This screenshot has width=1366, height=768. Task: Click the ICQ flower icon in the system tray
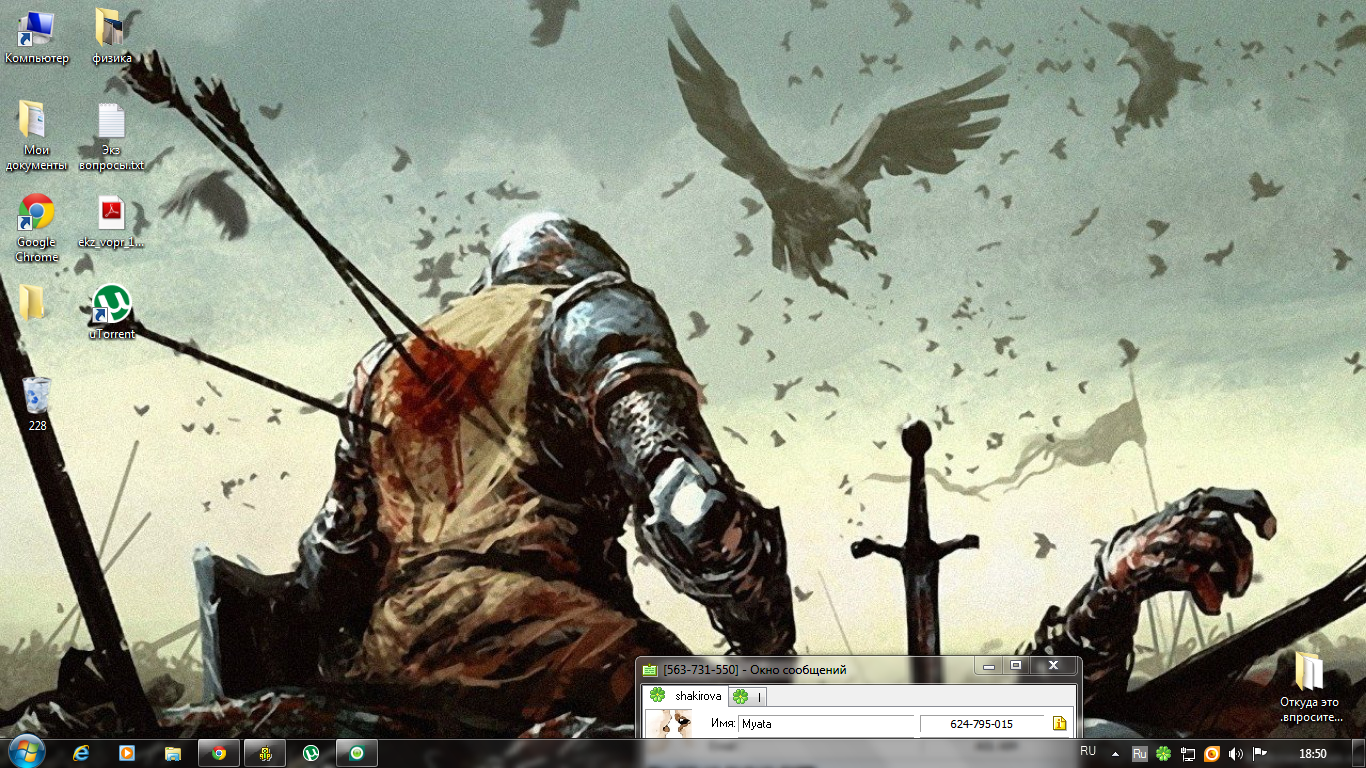[1164, 753]
